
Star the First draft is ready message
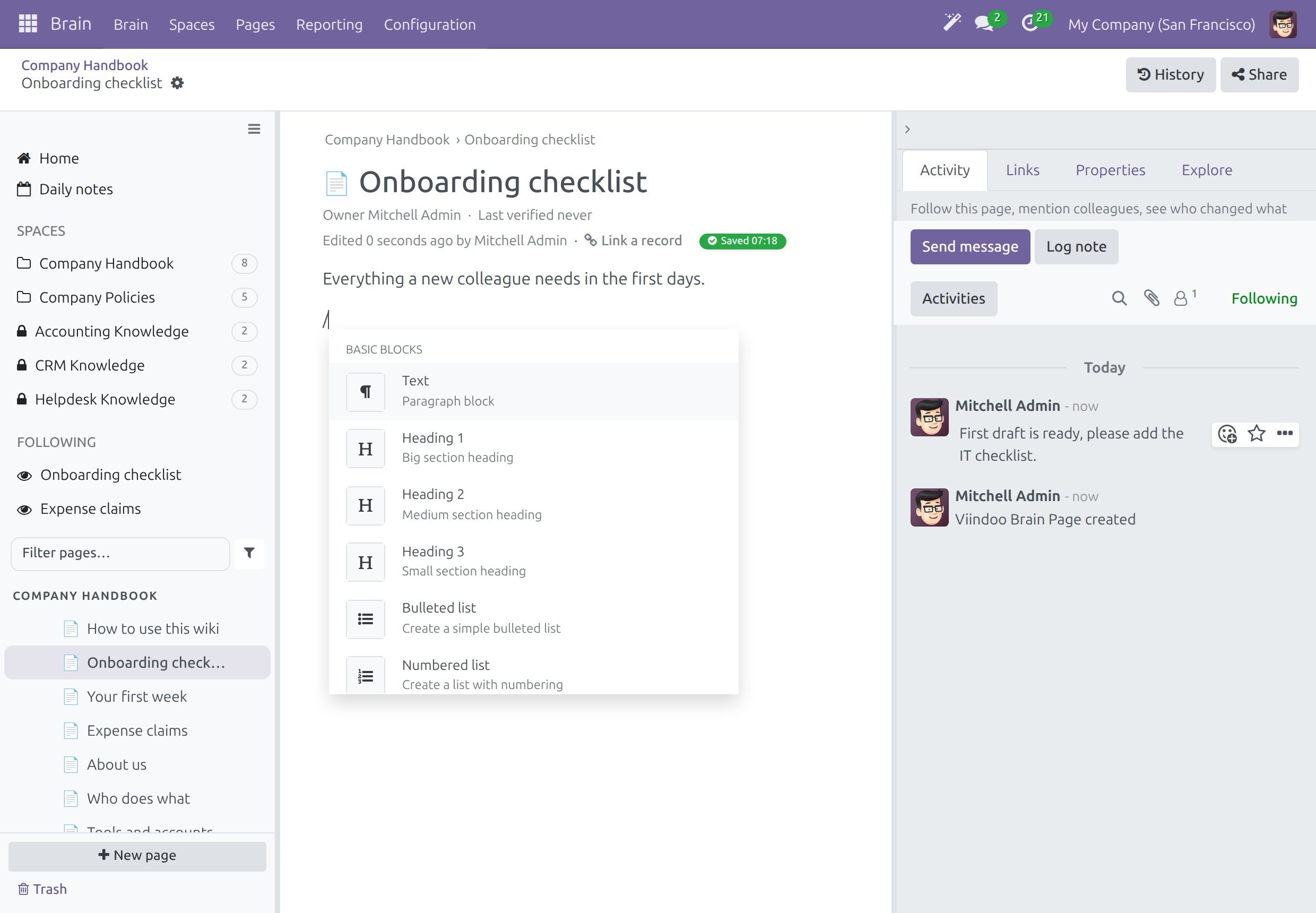[x=1256, y=434]
